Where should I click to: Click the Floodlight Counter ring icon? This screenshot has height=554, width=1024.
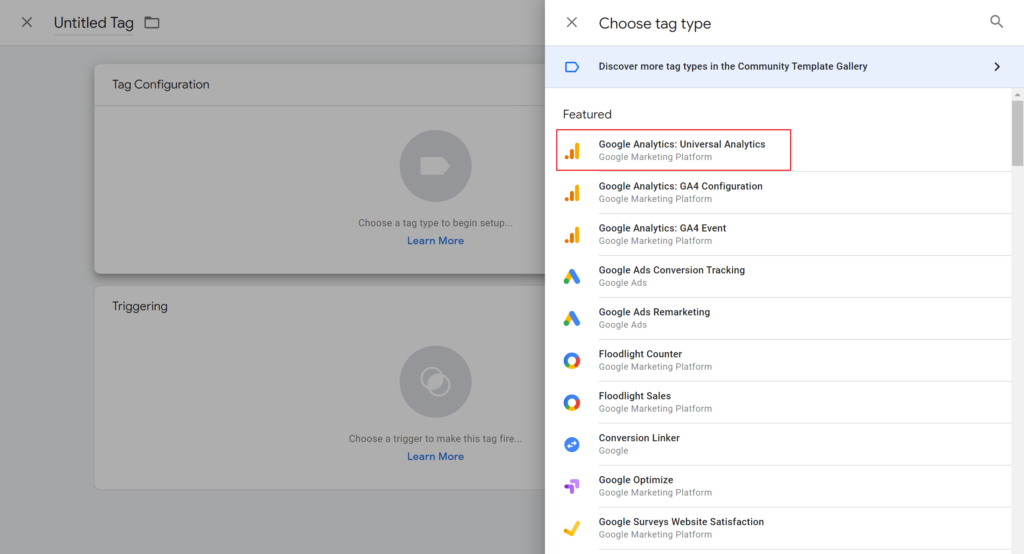point(572,361)
